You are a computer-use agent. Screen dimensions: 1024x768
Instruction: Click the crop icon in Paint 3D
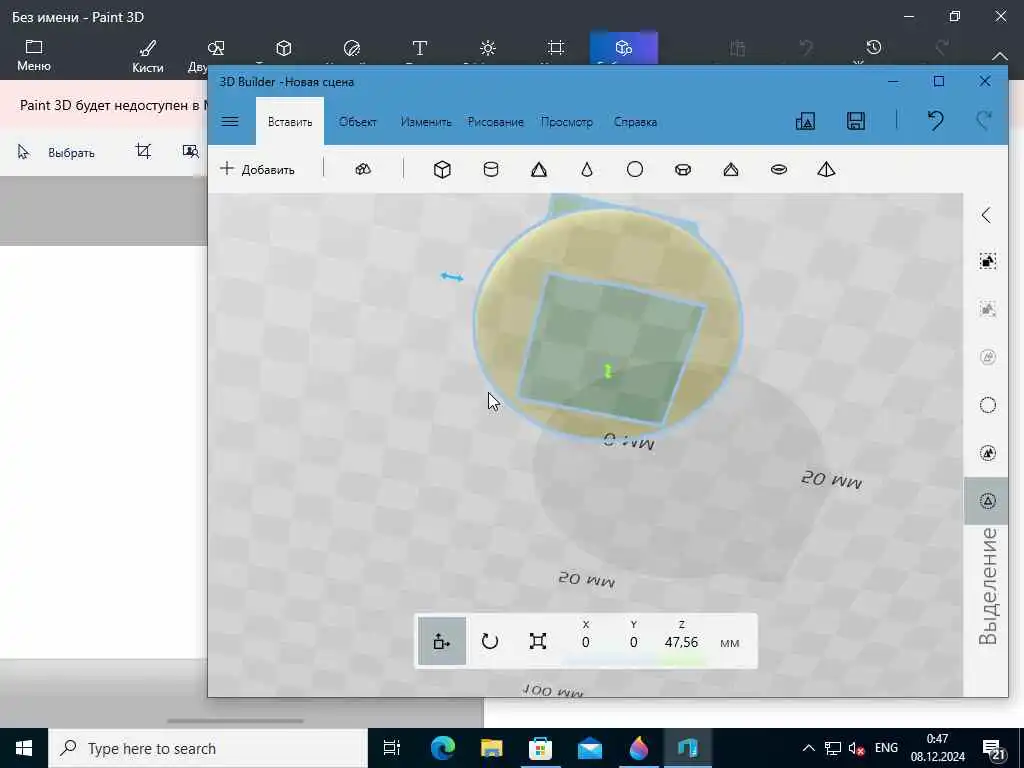click(x=143, y=152)
